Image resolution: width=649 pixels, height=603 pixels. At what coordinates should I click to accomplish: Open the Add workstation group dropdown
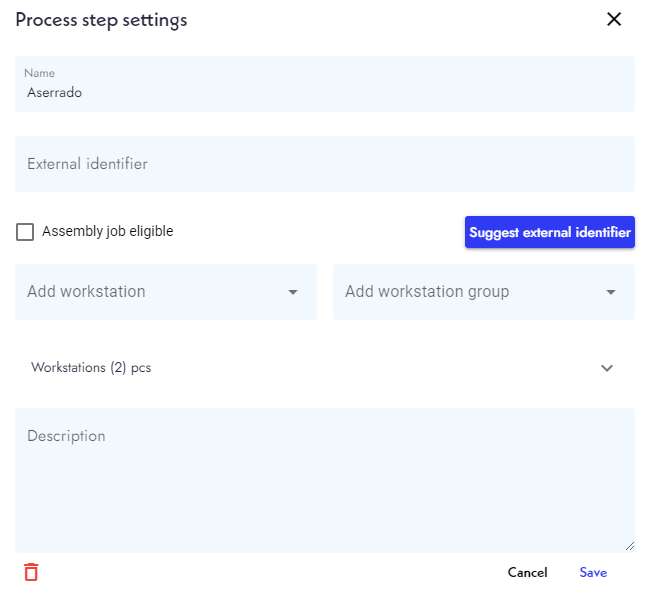point(484,292)
